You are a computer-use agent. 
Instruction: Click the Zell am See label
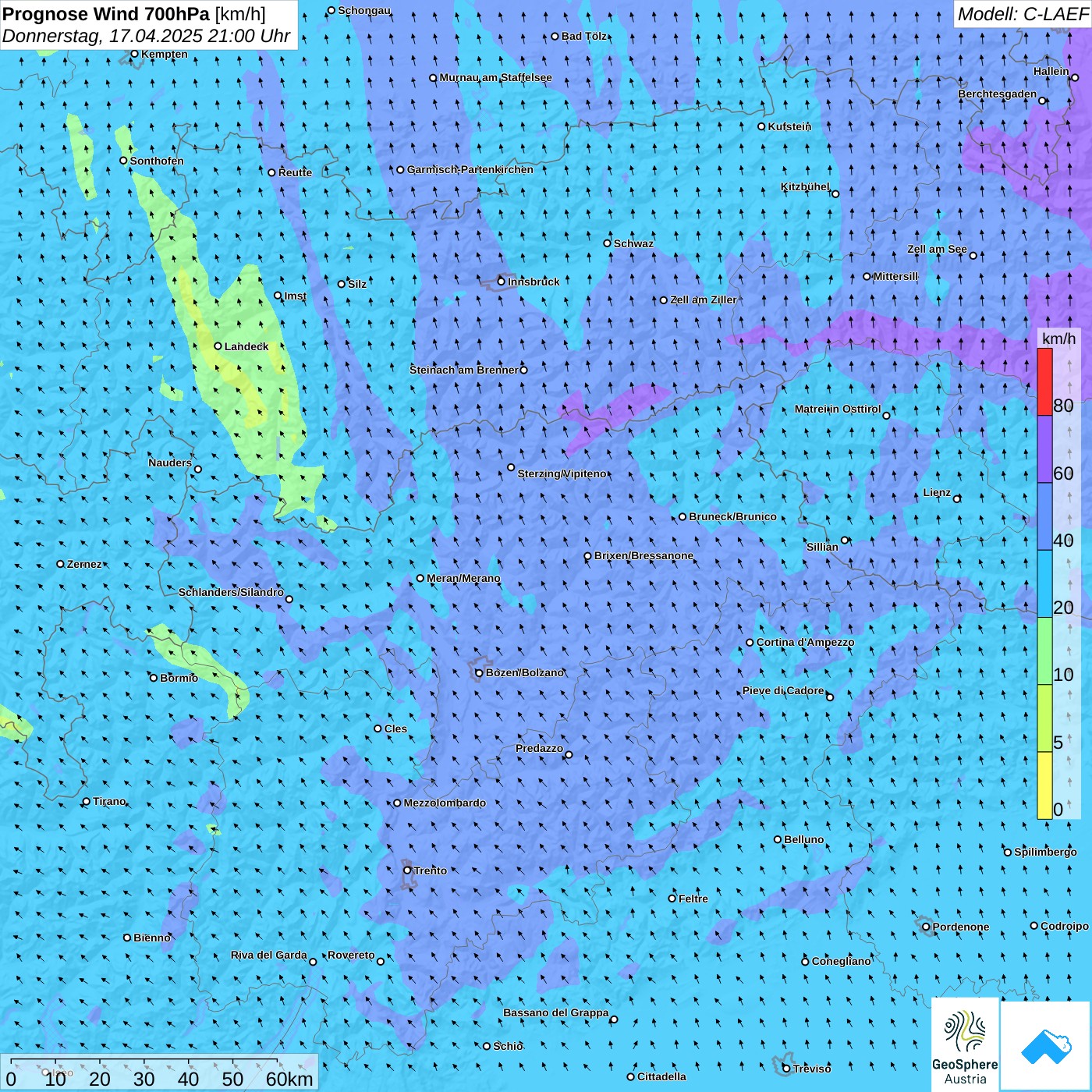(937, 250)
